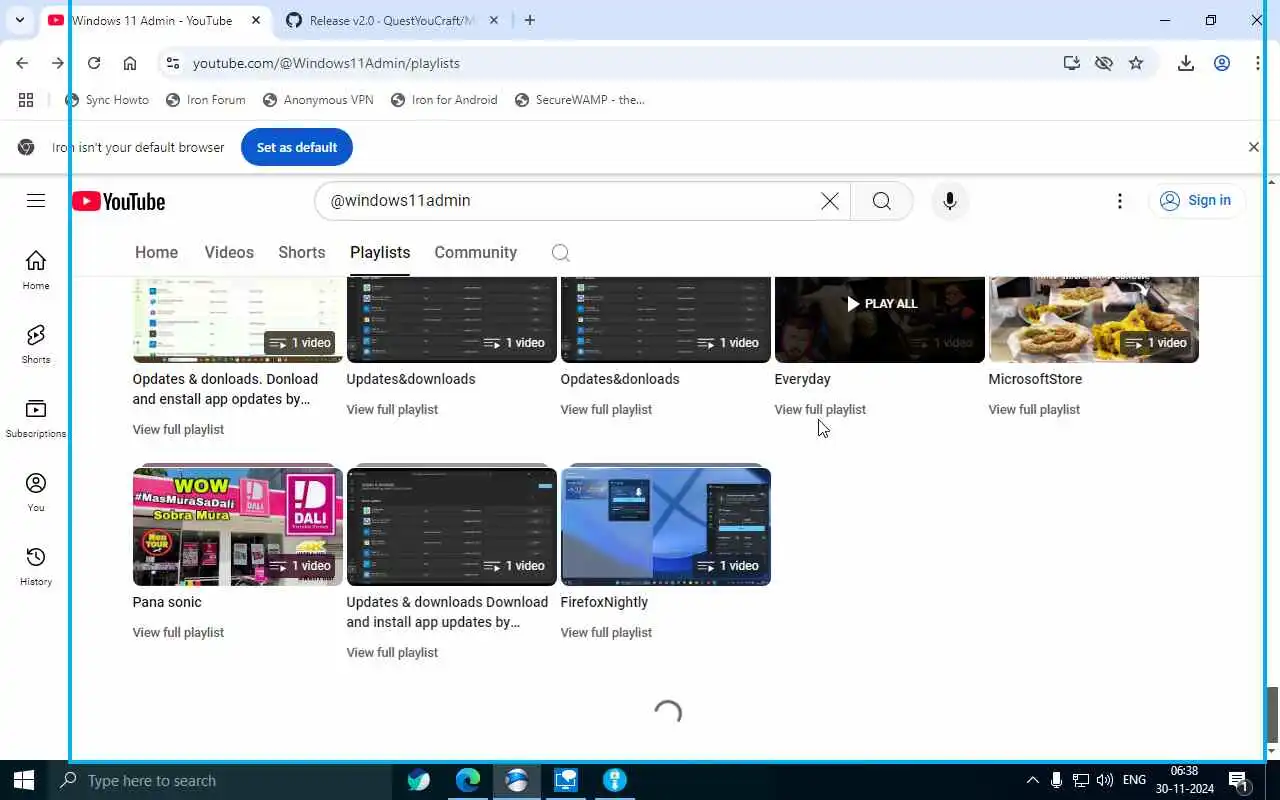Reload the page
Viewport: 1280px width, 800px height.
(x=94, y=63)
